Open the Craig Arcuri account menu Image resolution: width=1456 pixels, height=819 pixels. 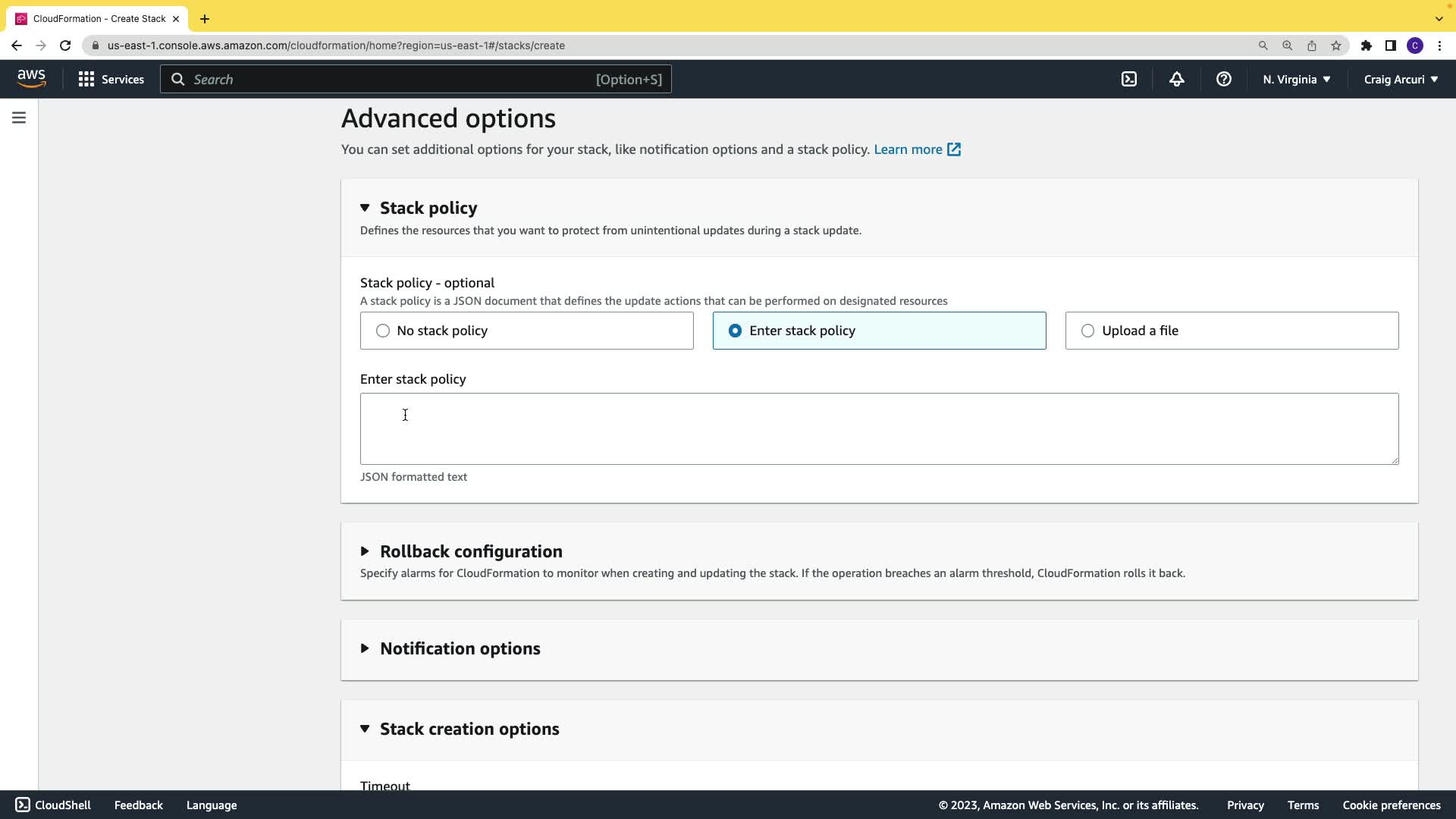point(1400,79)
